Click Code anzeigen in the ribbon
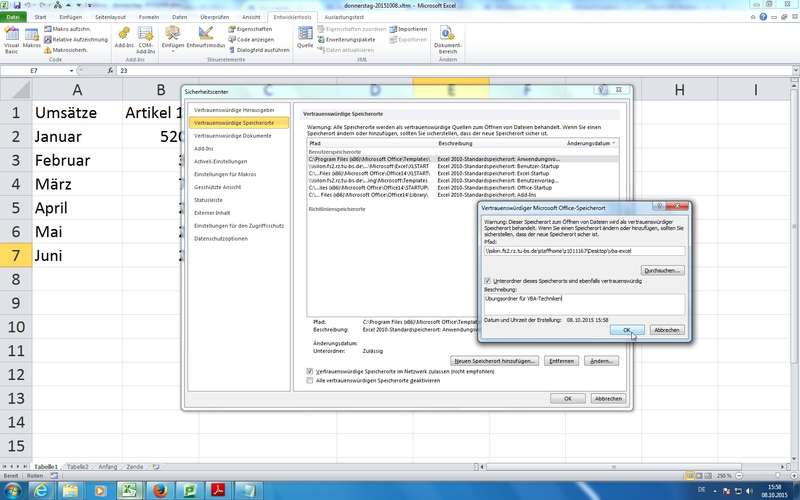This screenshot has height=500, width=800. [251, 39]
